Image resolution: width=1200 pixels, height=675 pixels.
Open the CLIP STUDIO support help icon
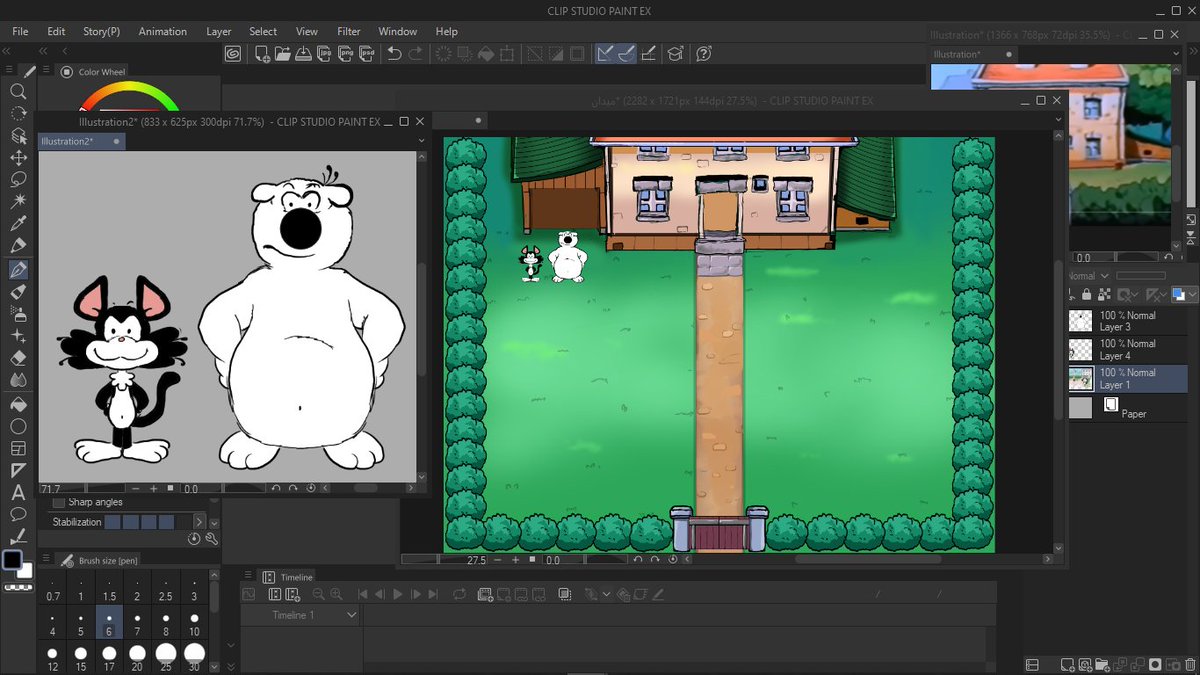704,54
